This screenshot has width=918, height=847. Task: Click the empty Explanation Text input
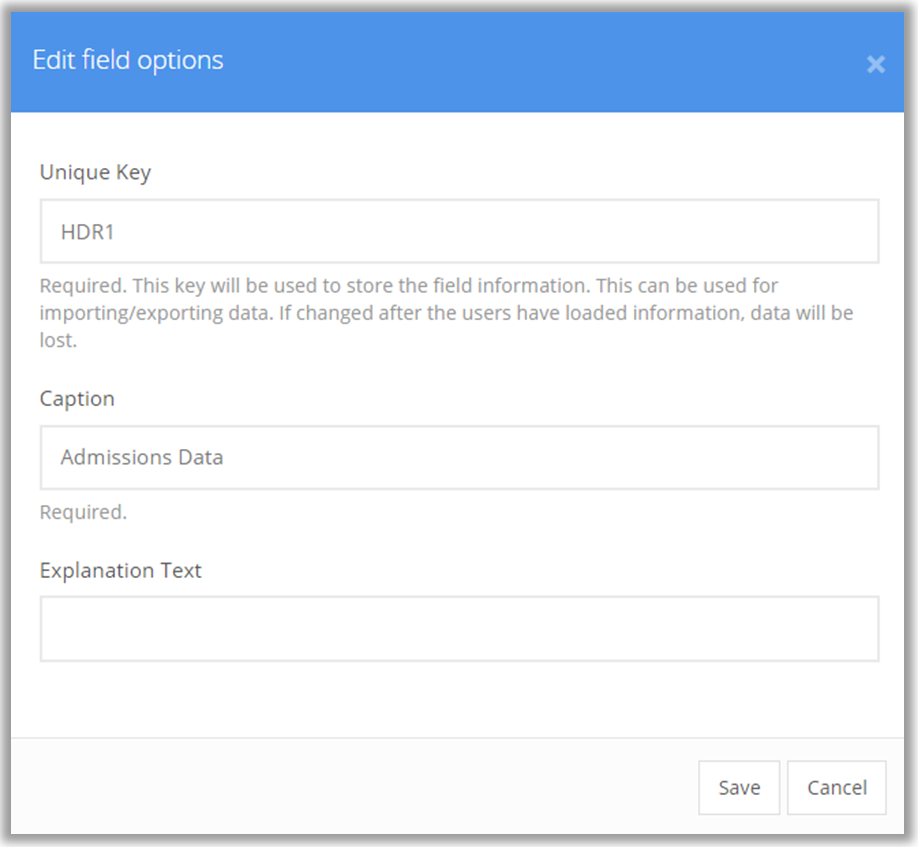click(x=459, y=629)
